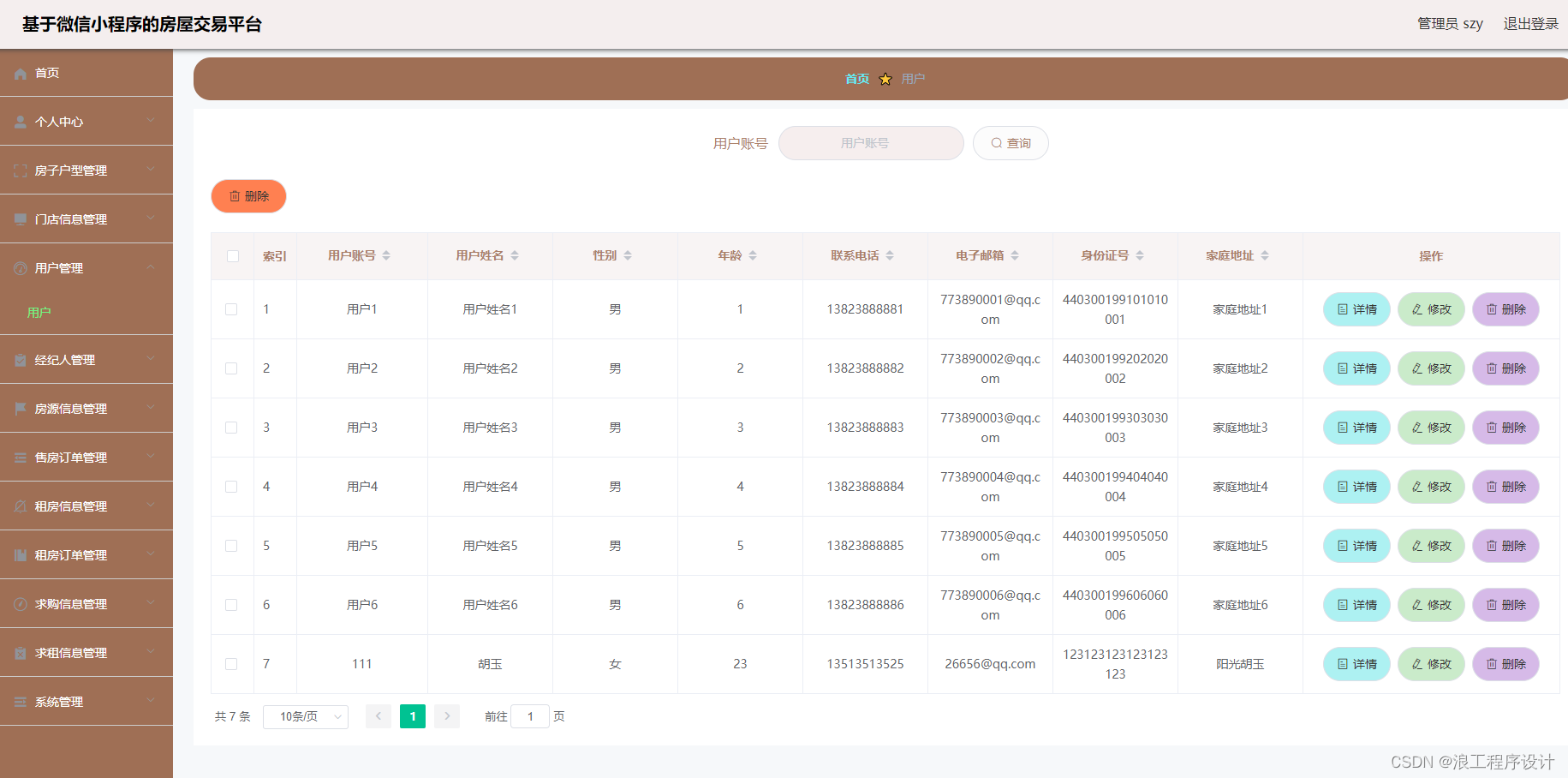Viewport: 1568px width, 778px height.
Task: Click the 用户账号 search input field
Action: tap(871, 143)
